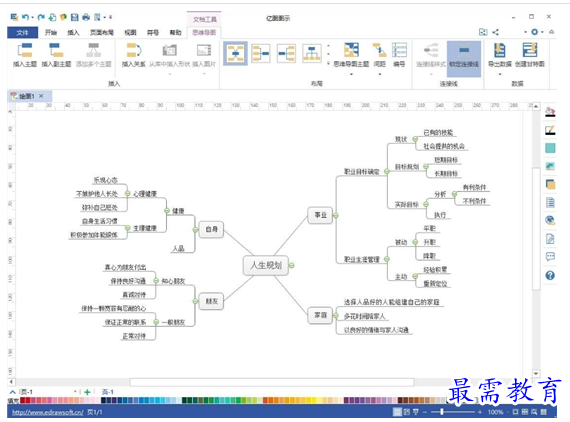Close the 绘图1 document tab
This screenshot has width=570, height=422.
coord(41,96)
